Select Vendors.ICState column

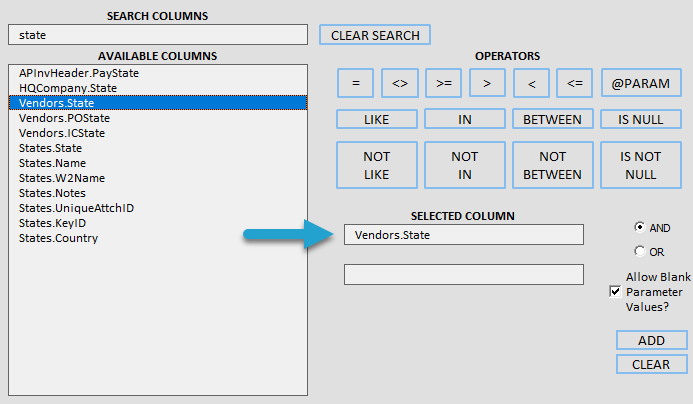158,133
